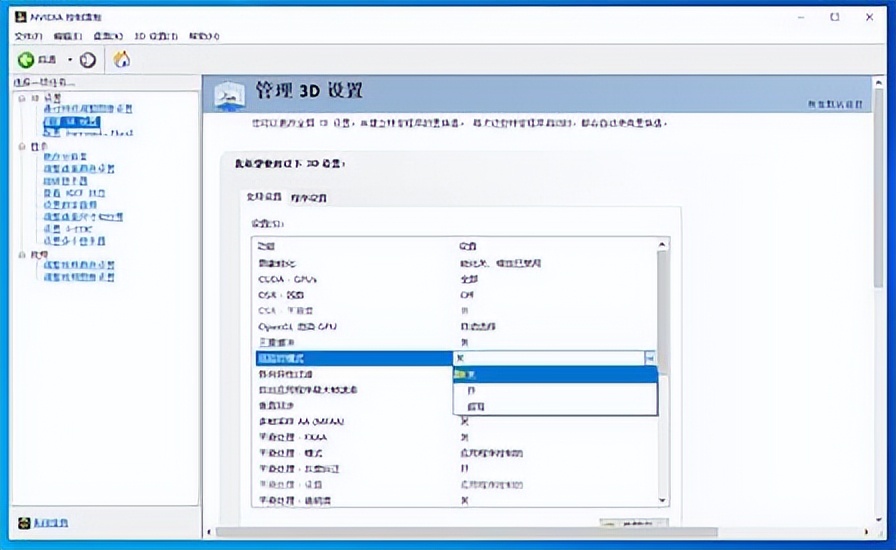Open Configure Surround, PhysX tree link
This screenshot has height=550, width=896.
click(x=88, y=133)
